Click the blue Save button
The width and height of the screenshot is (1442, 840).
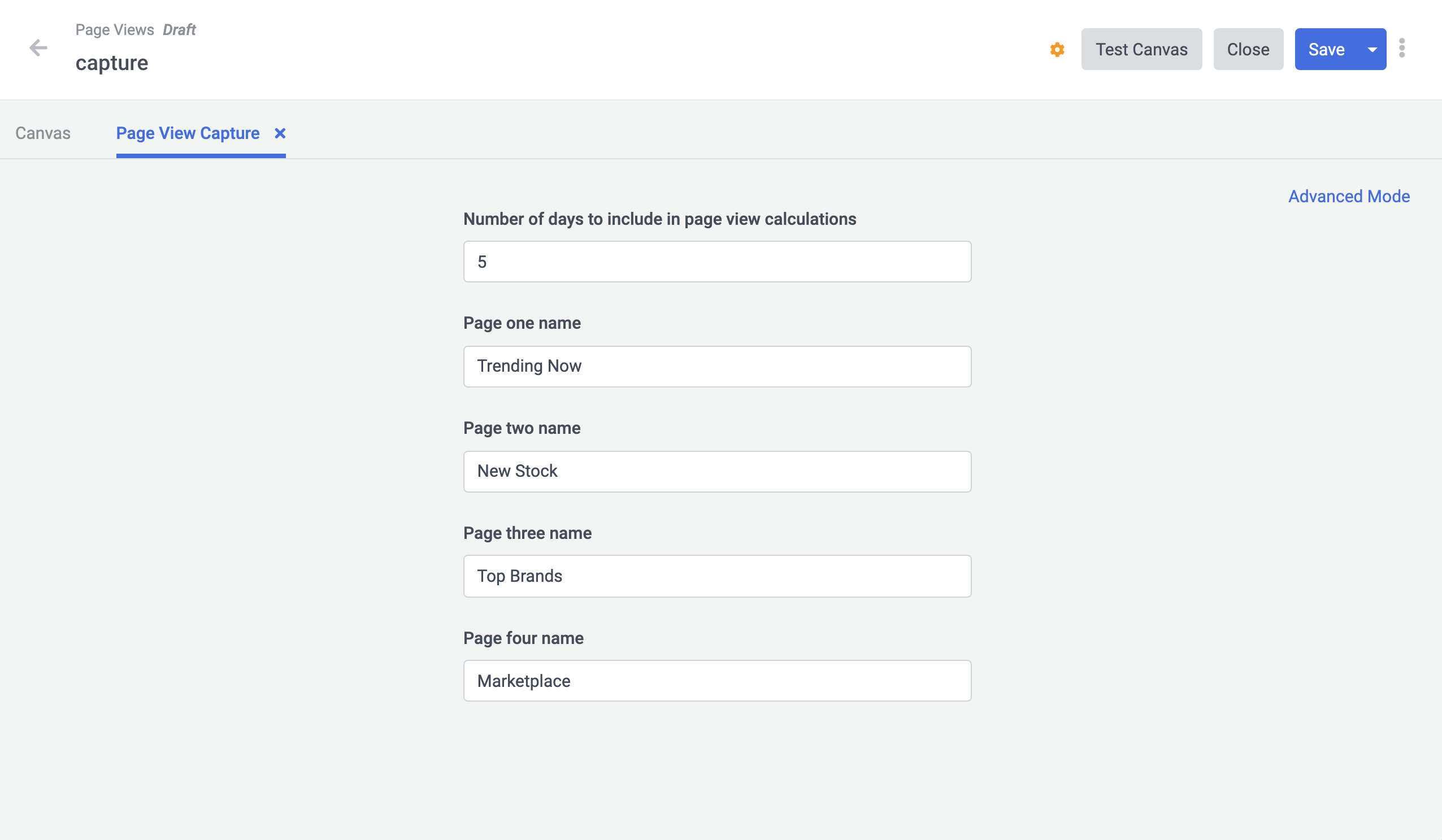click(x=1326, y=50)
